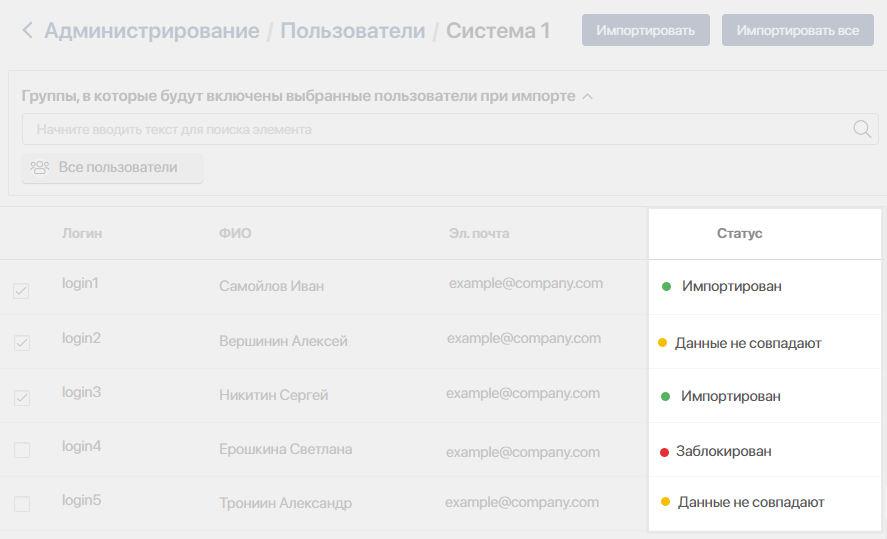
Task: Click red status dot for Заблокирован
Action: coord(665,452)
